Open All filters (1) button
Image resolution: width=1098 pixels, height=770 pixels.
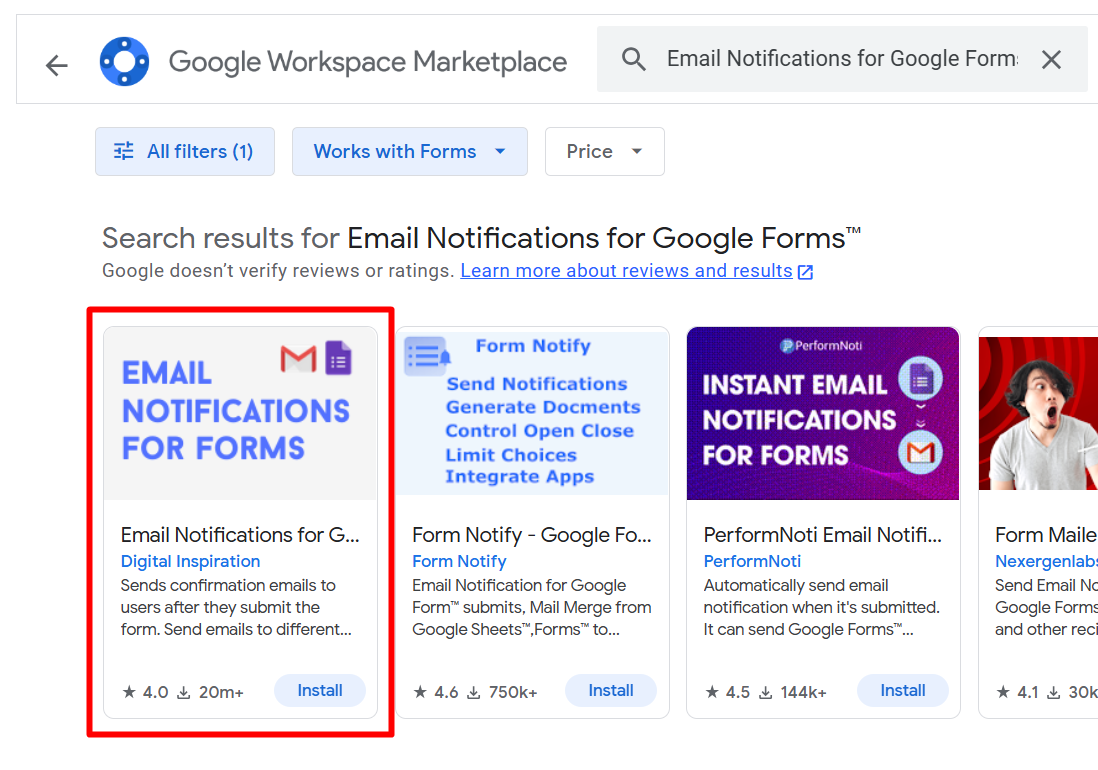[x=185, y=151]
